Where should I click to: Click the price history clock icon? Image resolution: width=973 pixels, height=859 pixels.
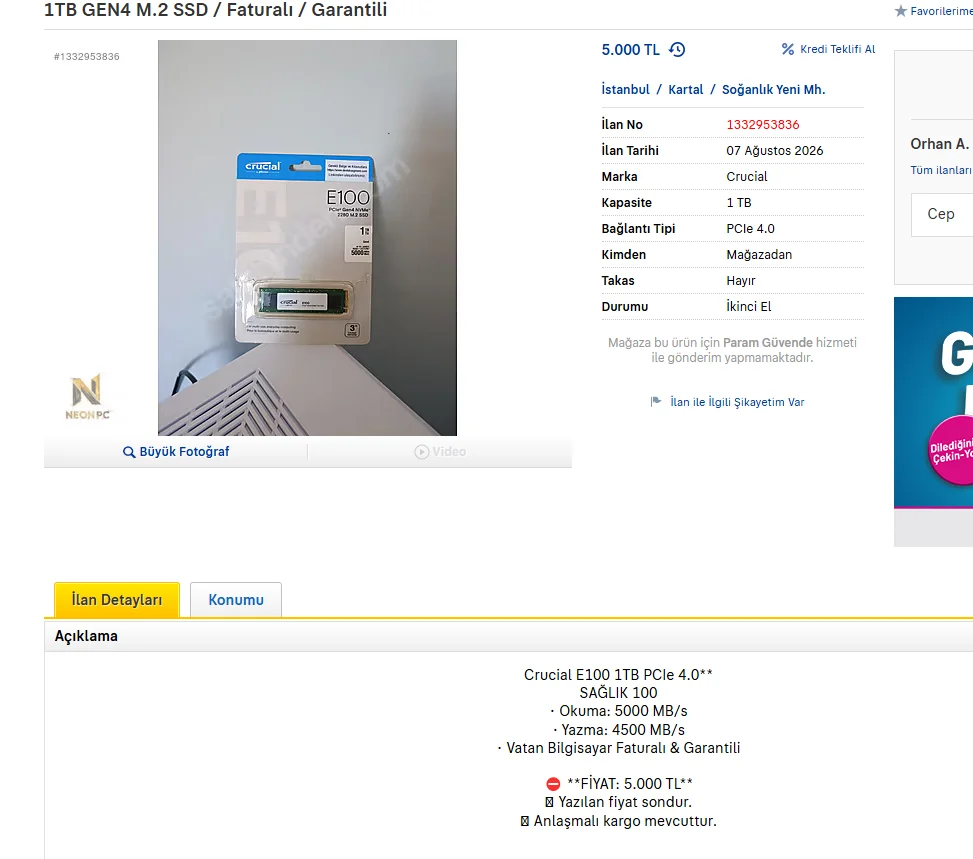tap(677, 50)
